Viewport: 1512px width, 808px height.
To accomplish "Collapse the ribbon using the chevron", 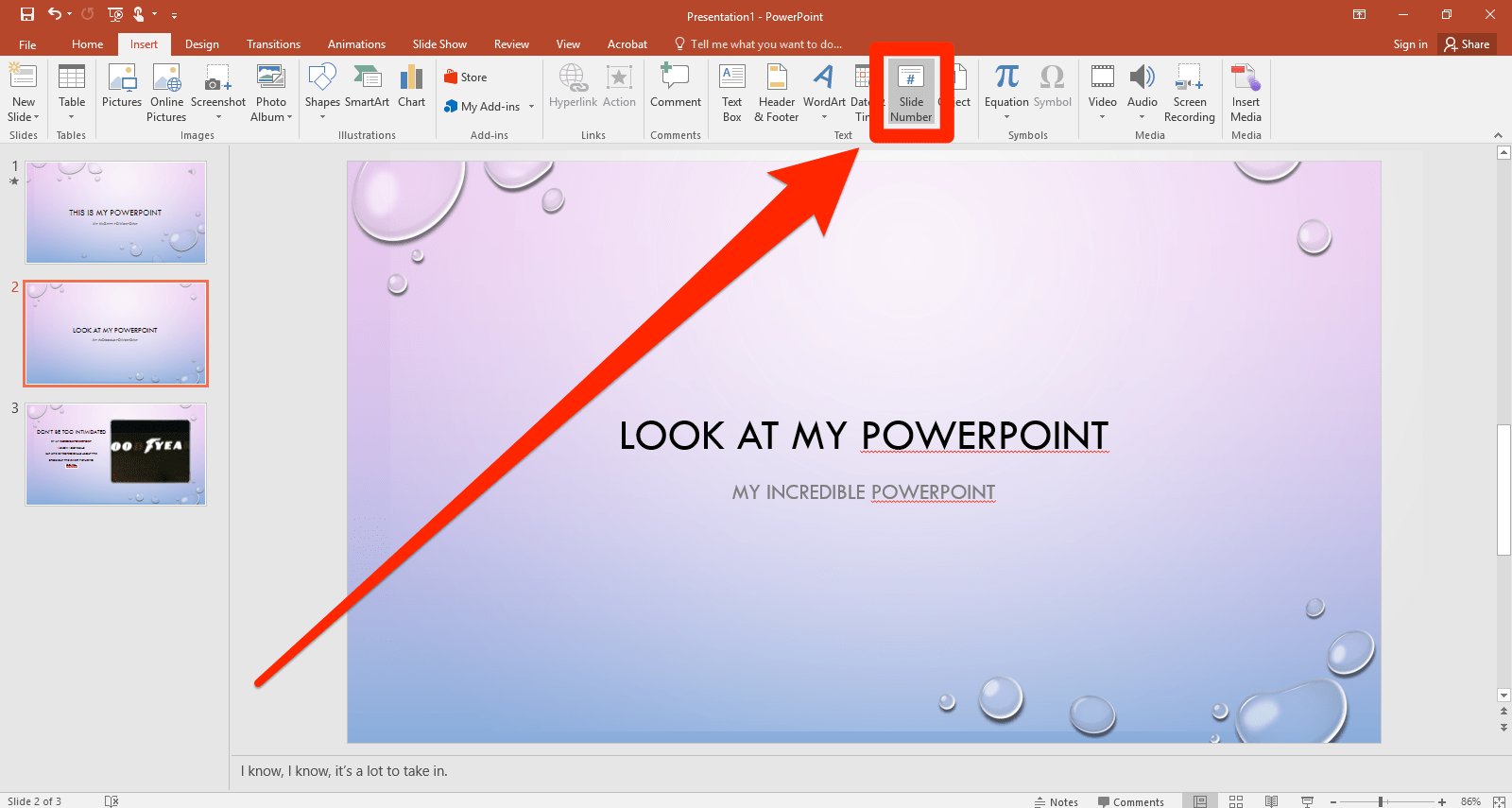I will [1498, 135].
